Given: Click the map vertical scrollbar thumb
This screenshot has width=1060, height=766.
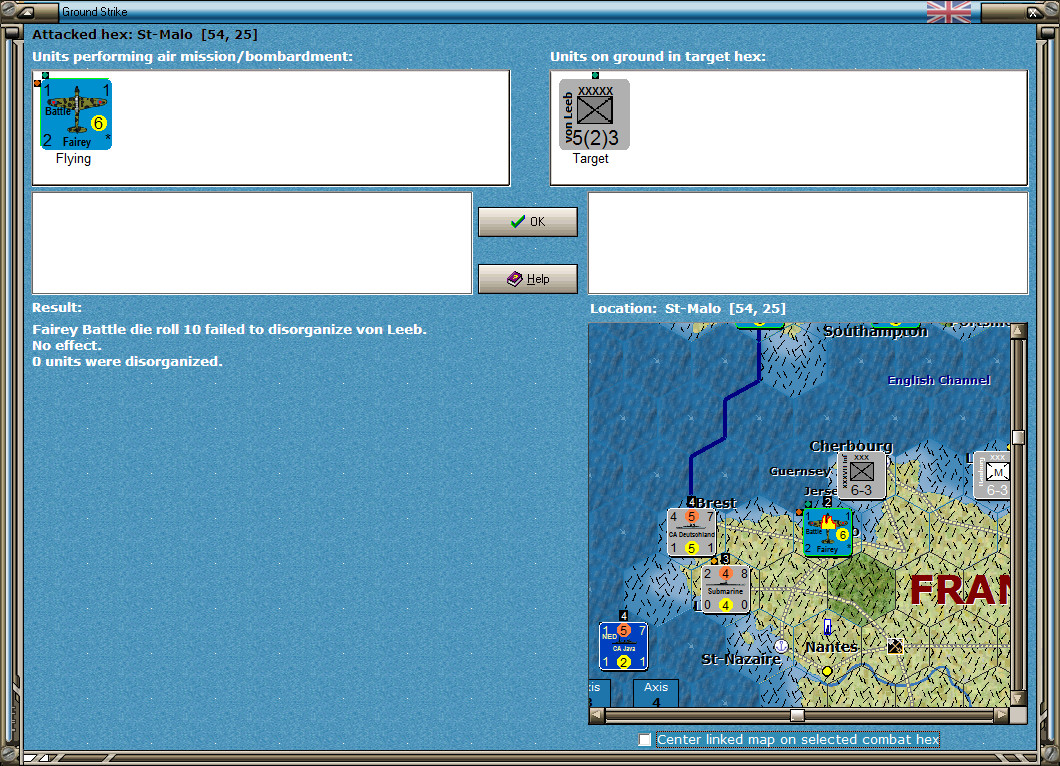Looking at the screenshot, I should pyautogui.click(x=1018, y=437).
